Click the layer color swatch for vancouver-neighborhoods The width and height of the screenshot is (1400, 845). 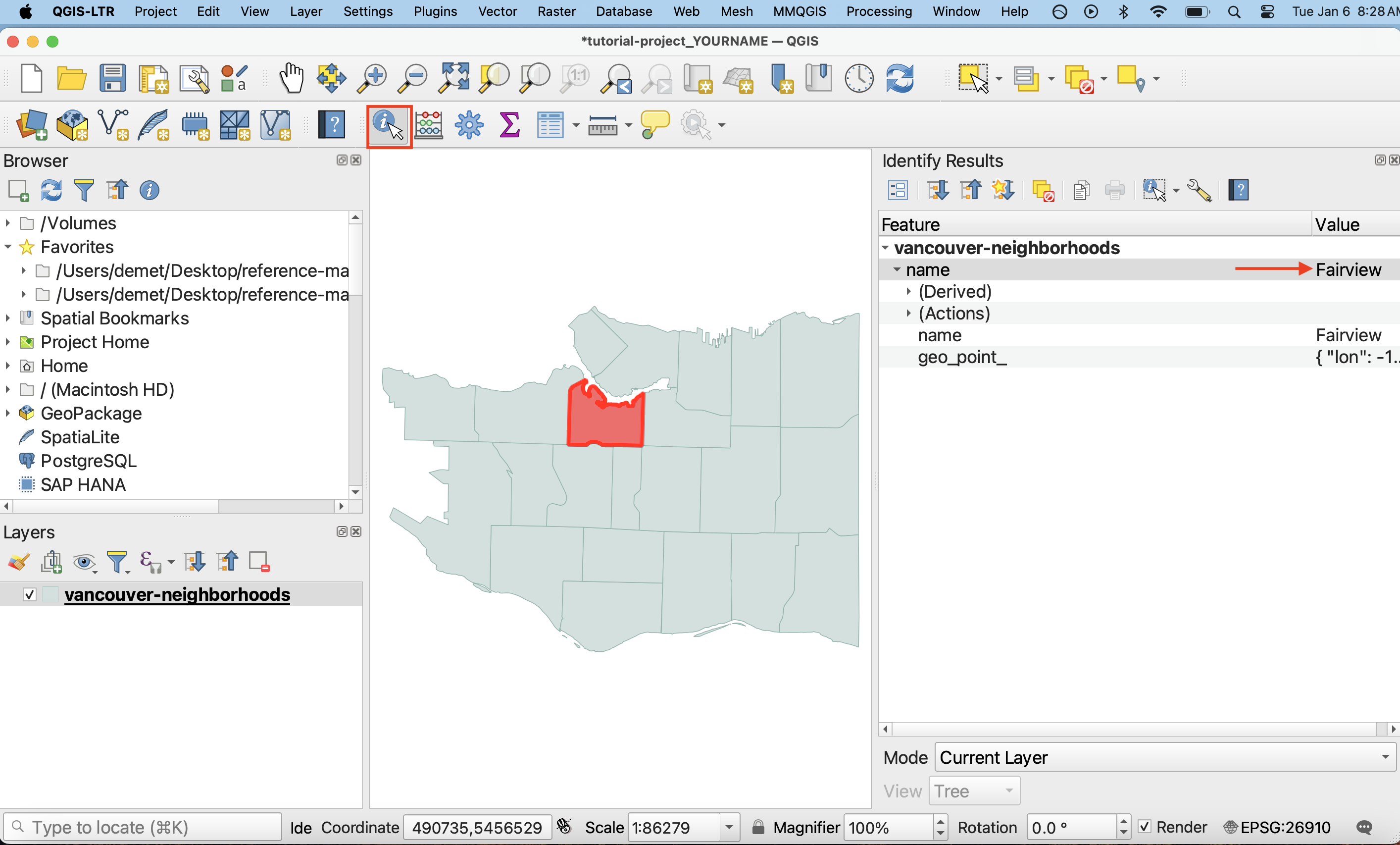pyautogui.click(x=50, y=595)
